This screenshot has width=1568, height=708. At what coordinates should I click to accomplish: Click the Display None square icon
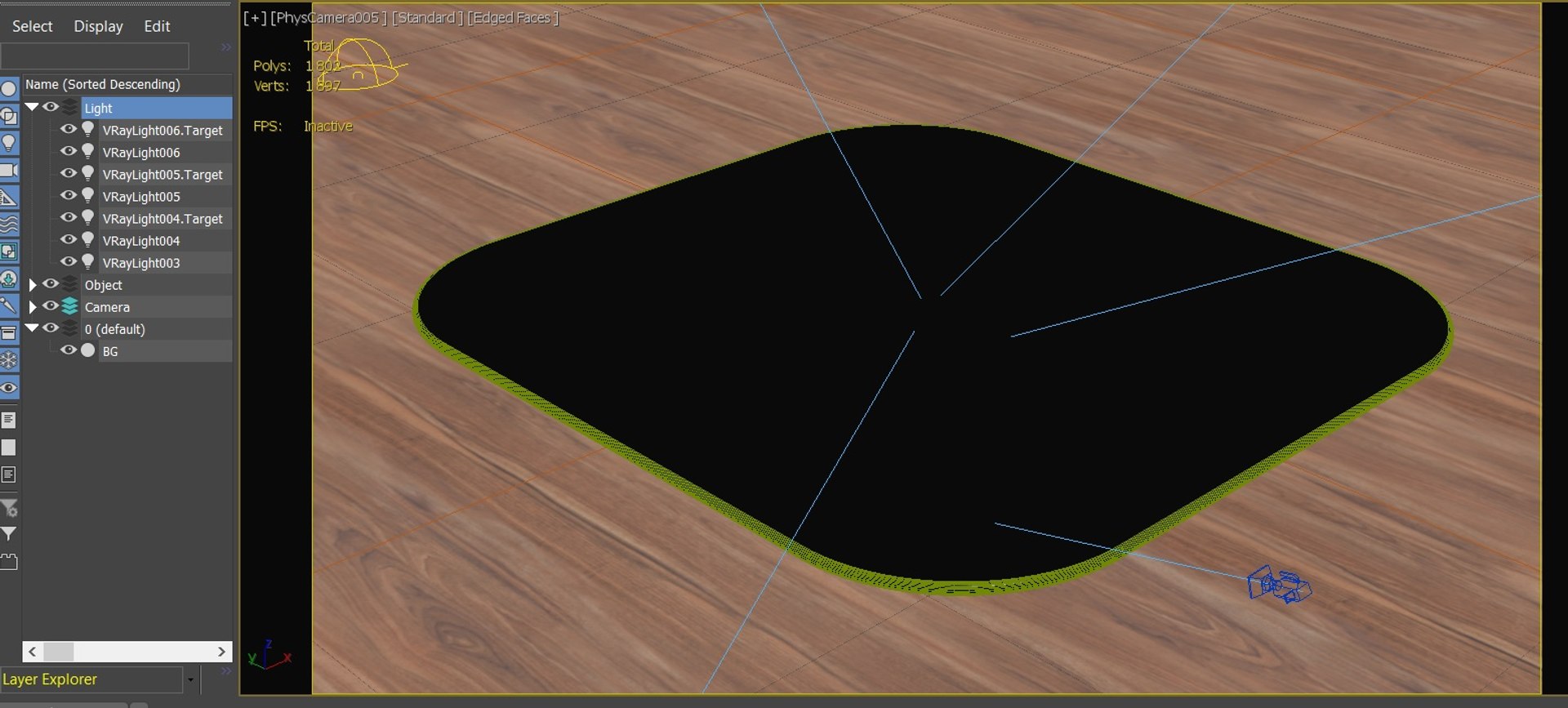9,448
